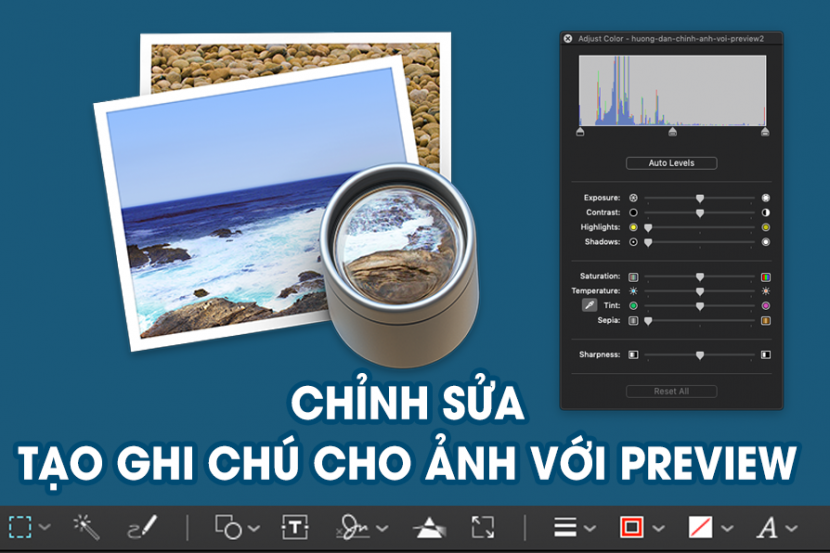Click the Tint eyedropper button

pyautogui.click(x=589, y=305)
